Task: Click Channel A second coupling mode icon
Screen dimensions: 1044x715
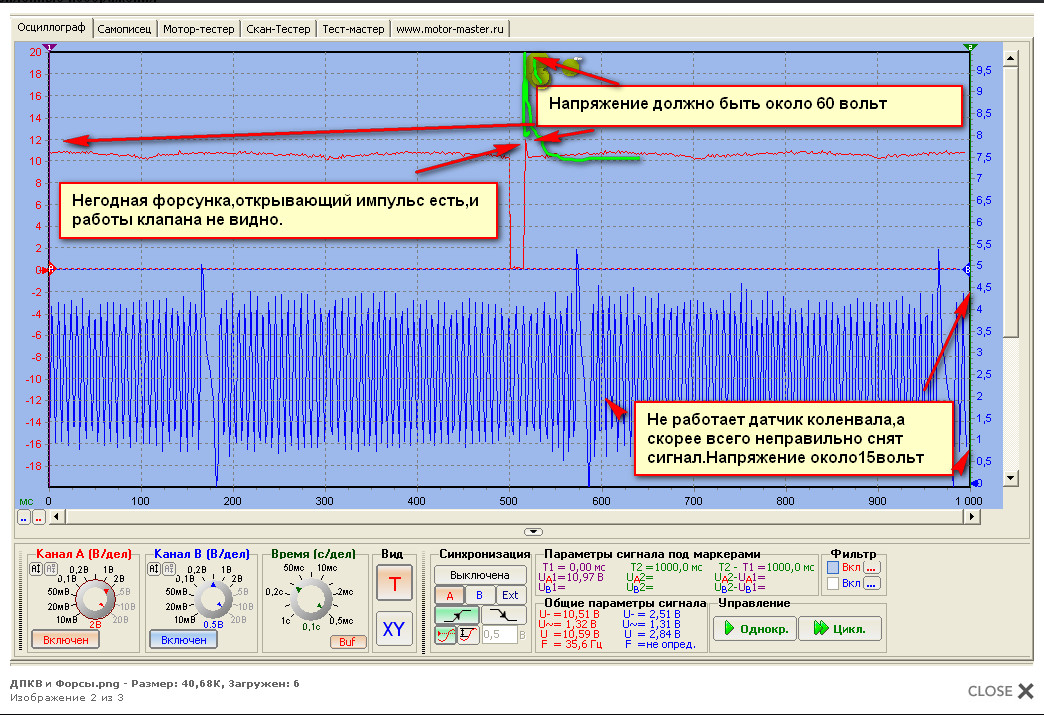Action: (51, 569)
